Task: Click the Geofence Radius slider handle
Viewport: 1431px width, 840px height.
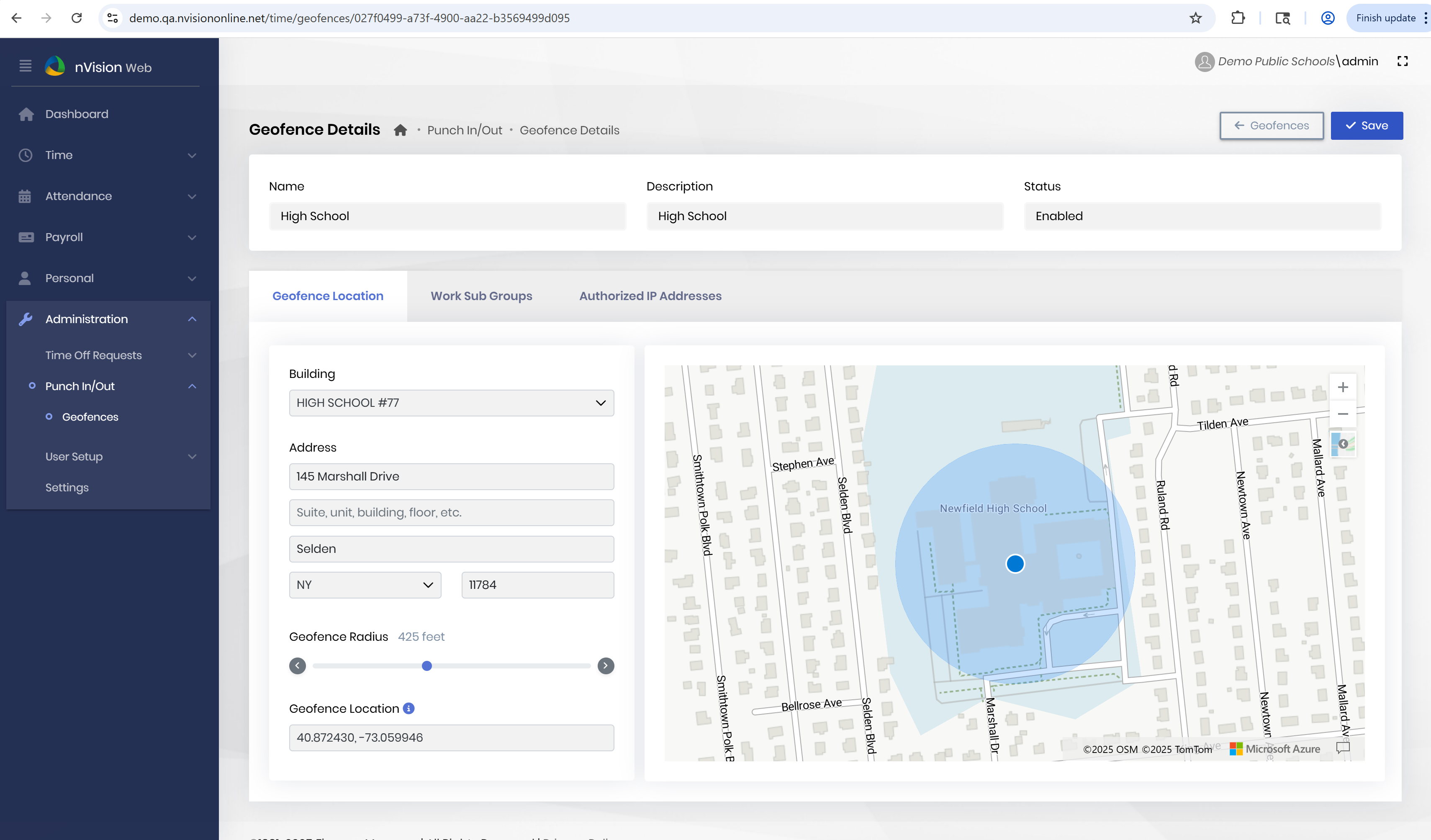Action: click(x=427, y=665)
